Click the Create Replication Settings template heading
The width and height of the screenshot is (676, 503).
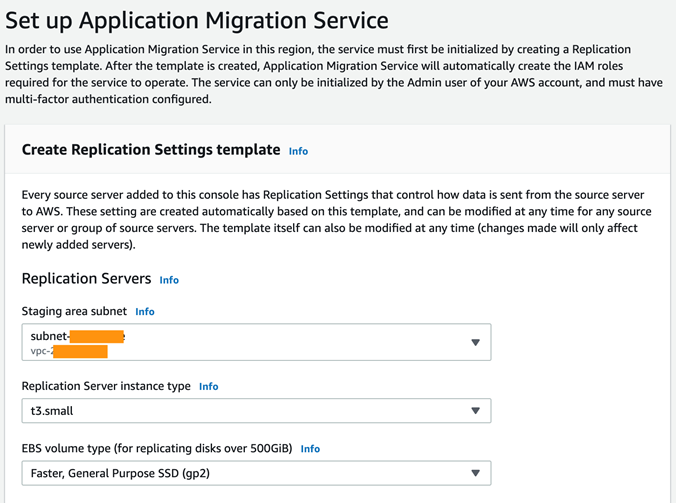click(151, 150)
